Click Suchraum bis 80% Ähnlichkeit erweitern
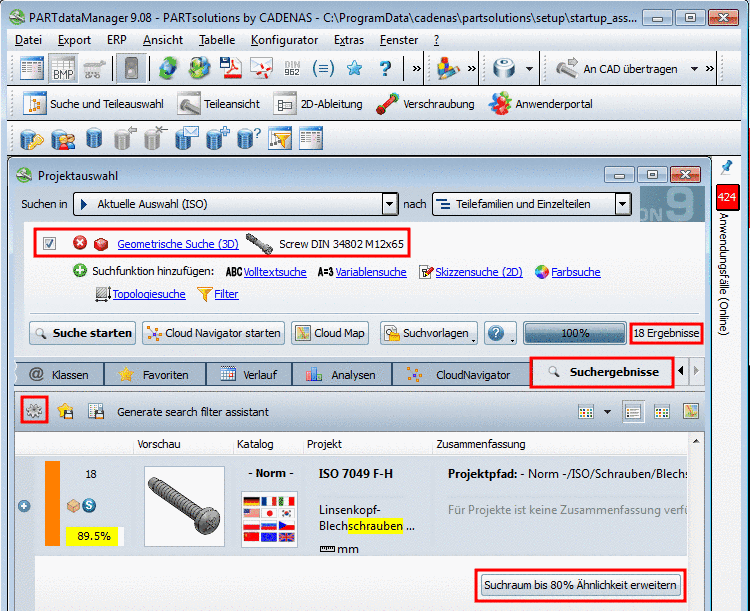This screenshot has height=611, width=750. [580, 585]
